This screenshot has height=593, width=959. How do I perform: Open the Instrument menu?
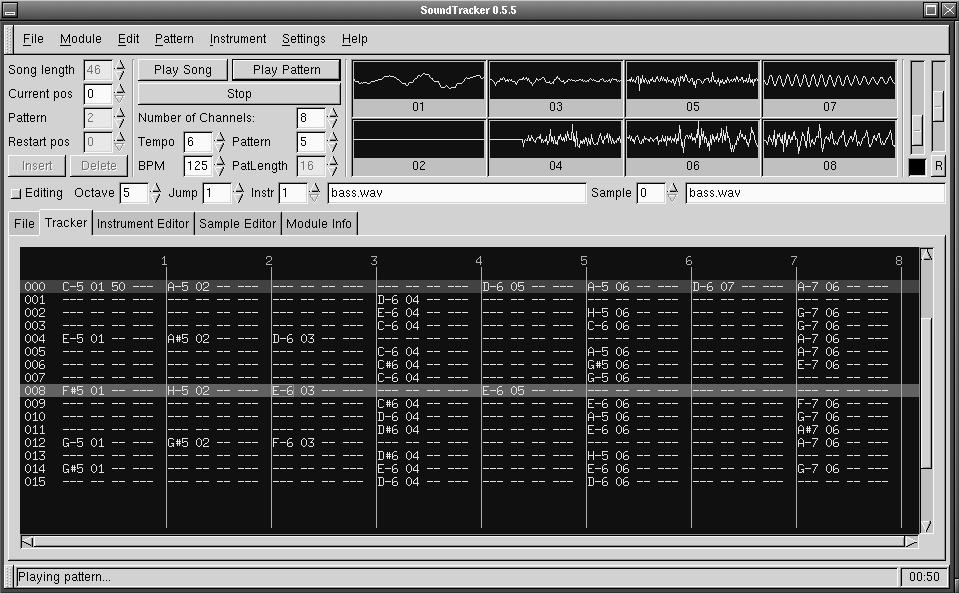click(237, 39)
